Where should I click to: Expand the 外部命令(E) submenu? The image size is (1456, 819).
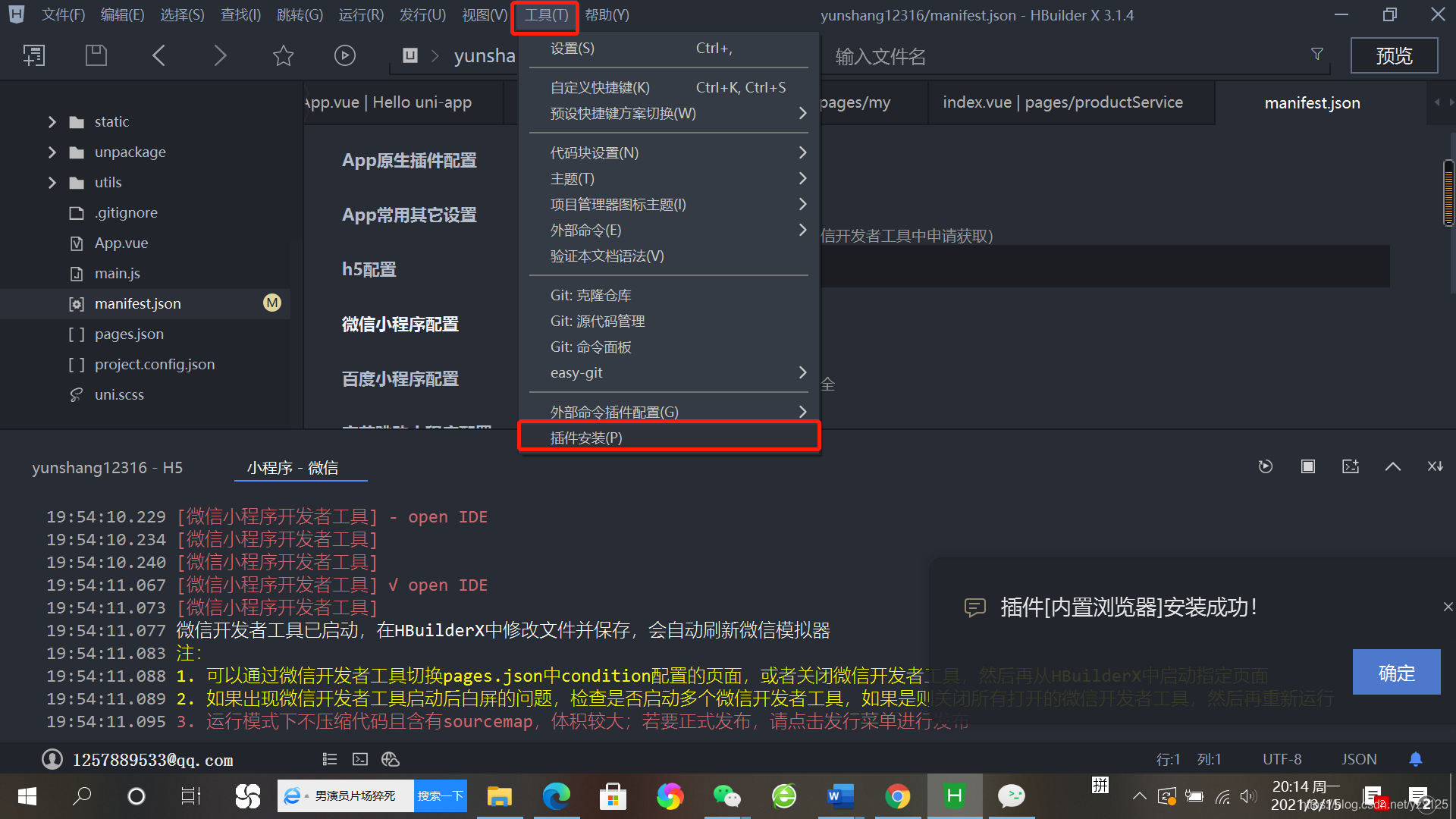tap(802, 230)
